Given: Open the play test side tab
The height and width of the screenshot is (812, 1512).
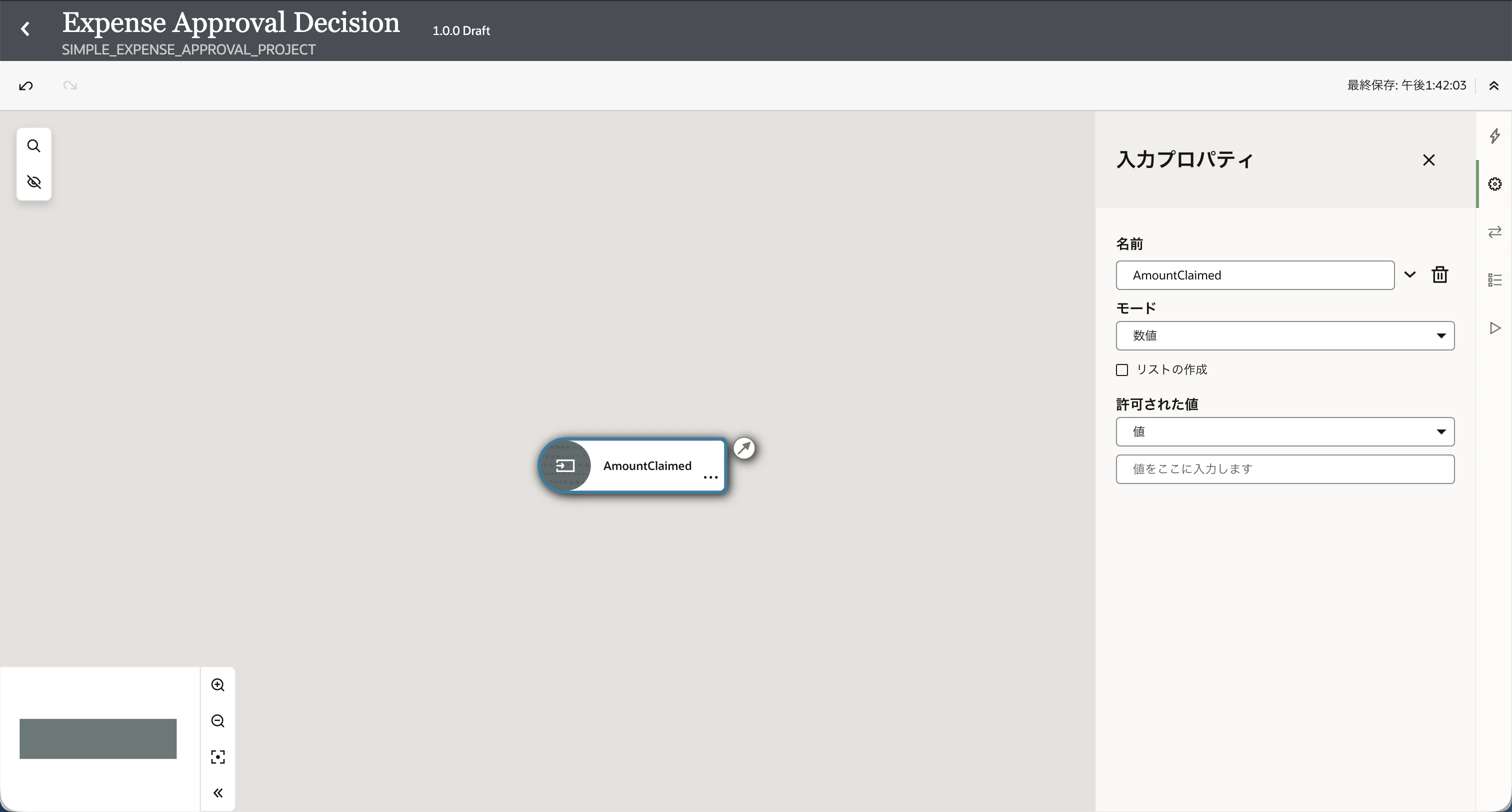Looking at the screenshot, I should [x=1494, y=327].
